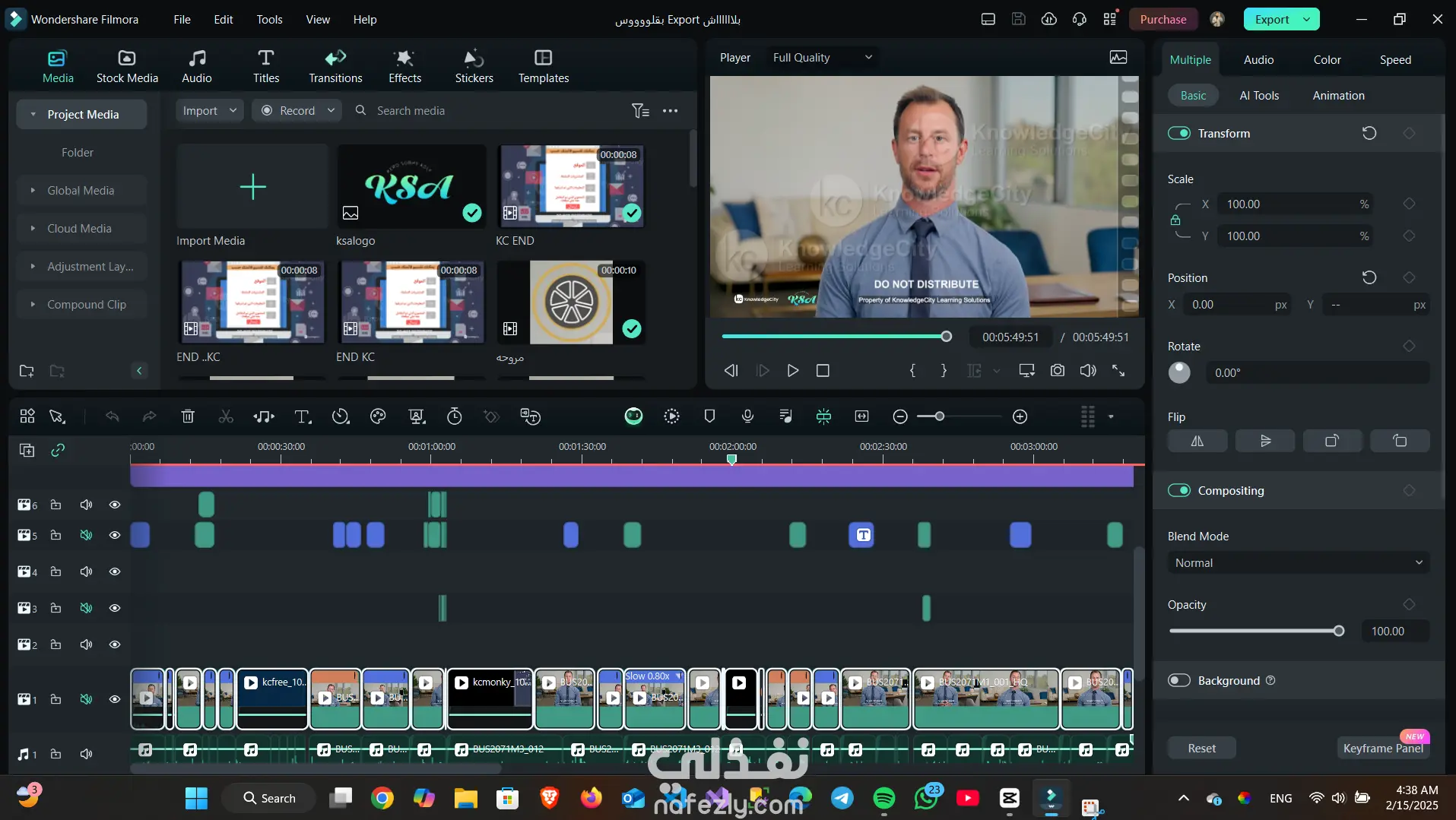1456x820 pixels.
Task: Switch to the Color tab
Action: click(1327, 60)
